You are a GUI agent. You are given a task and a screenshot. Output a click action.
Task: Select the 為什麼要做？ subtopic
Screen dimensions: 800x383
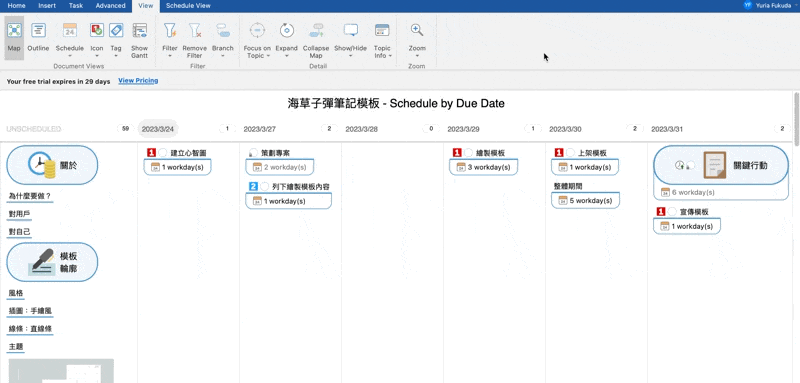(30, 196)
